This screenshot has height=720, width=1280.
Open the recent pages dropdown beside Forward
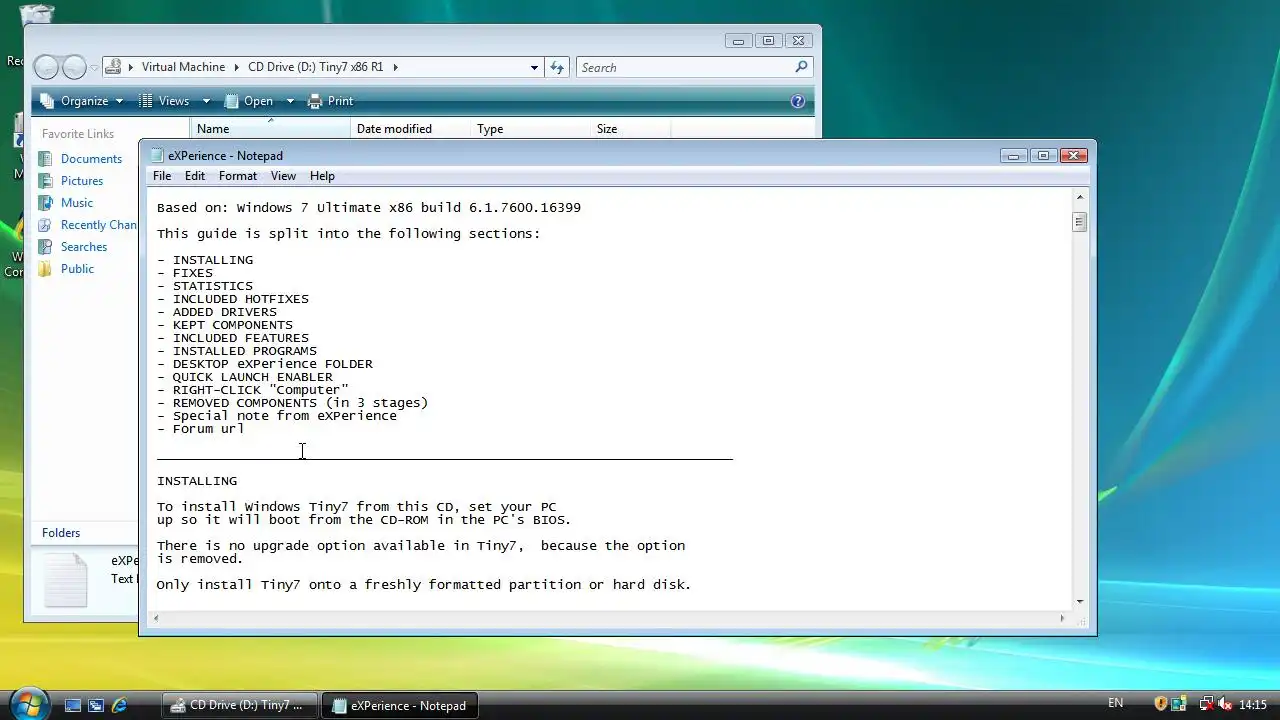(x=94, y=68)
